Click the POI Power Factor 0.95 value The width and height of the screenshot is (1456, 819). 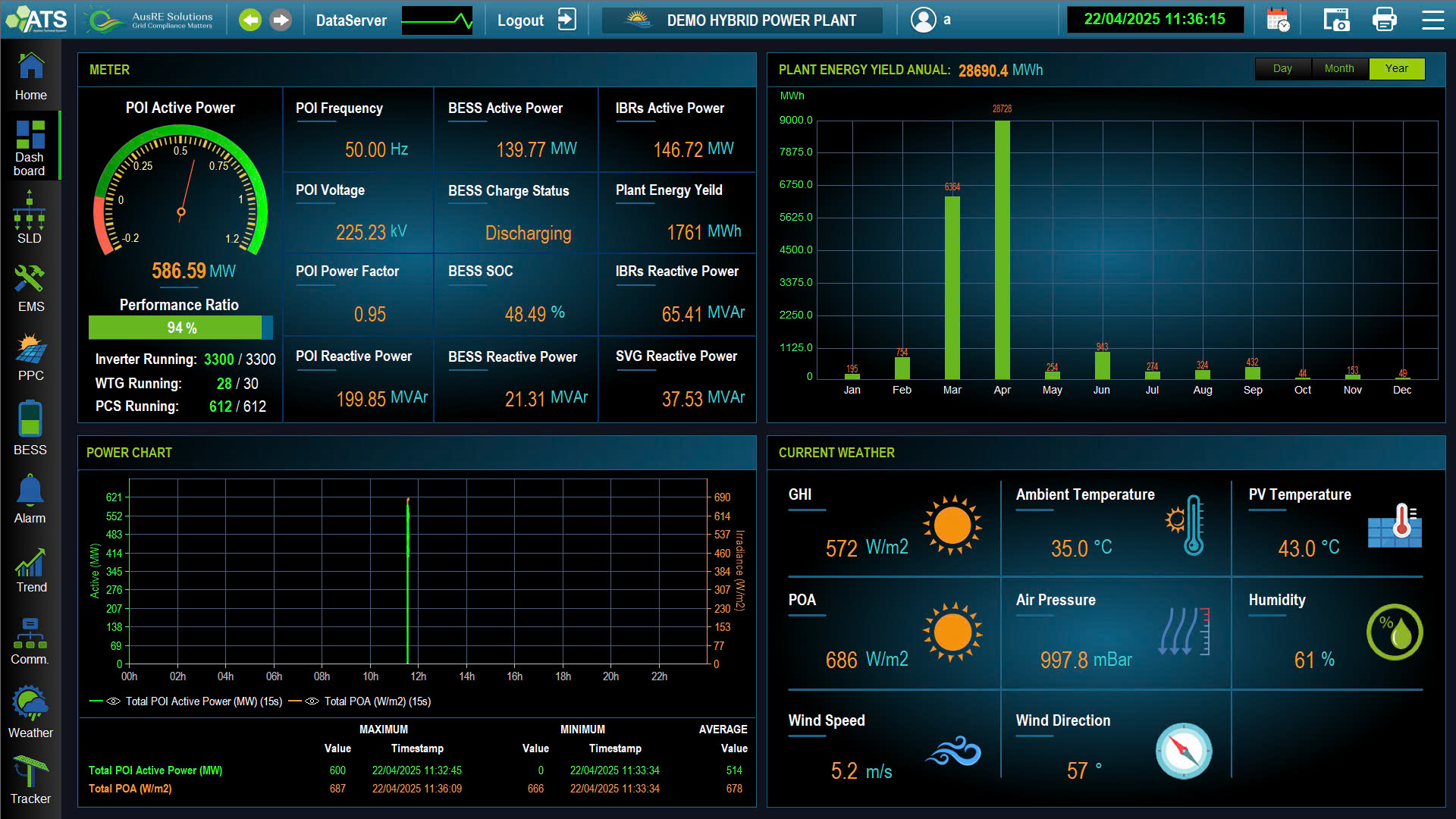tap(369, 314)
